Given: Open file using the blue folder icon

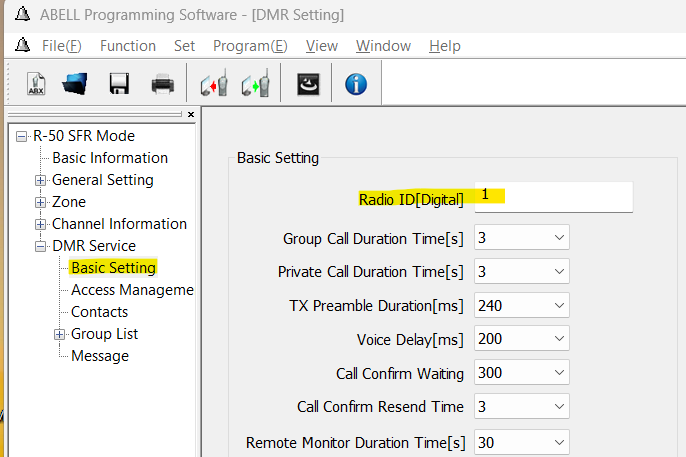Looking at the screenshot, I should pos(74,84).
